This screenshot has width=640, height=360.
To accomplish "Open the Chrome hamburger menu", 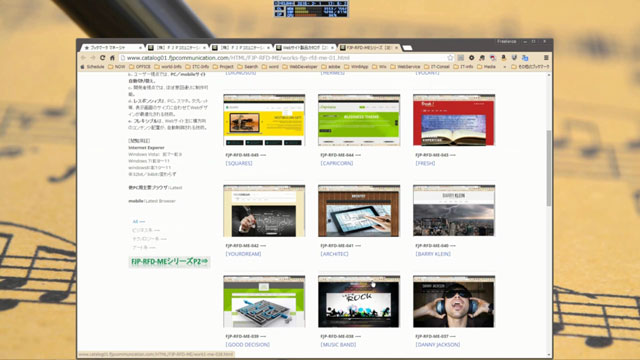I will (546, 58).
